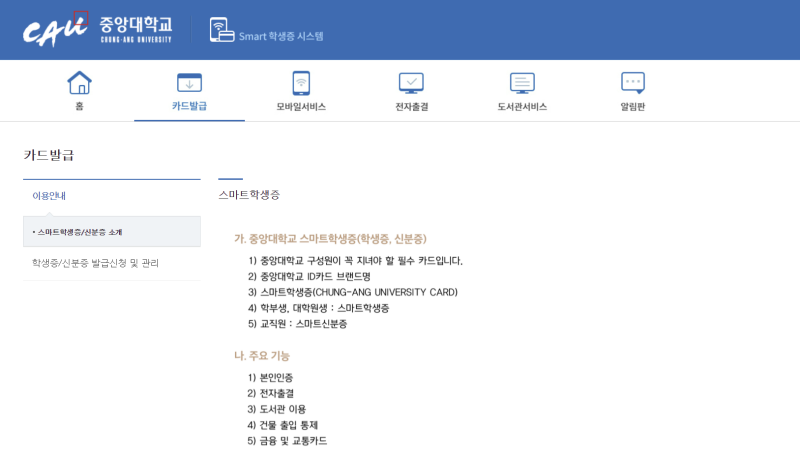This screenshot has width=800, height=456.
Task: Select 스마트학생증/신분증 소개 sidebar item
Action: pyautogui.click(x=112, y=232)
